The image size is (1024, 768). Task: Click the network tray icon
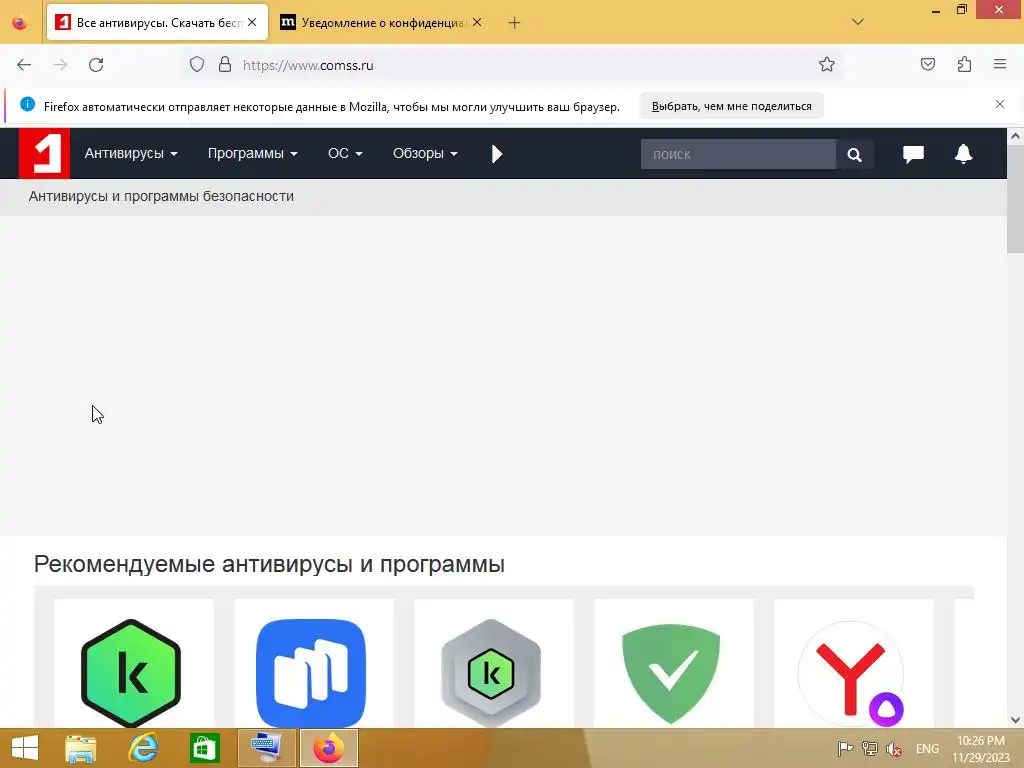pyautogui.click(x=869, y=748)
